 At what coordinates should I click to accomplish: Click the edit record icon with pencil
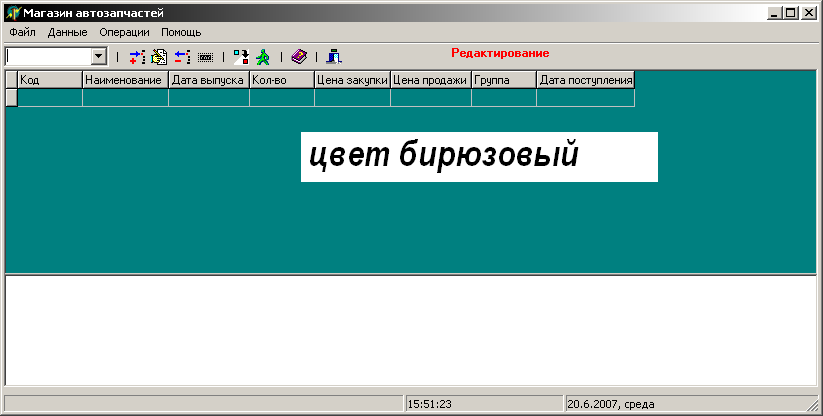pos(159,57)
